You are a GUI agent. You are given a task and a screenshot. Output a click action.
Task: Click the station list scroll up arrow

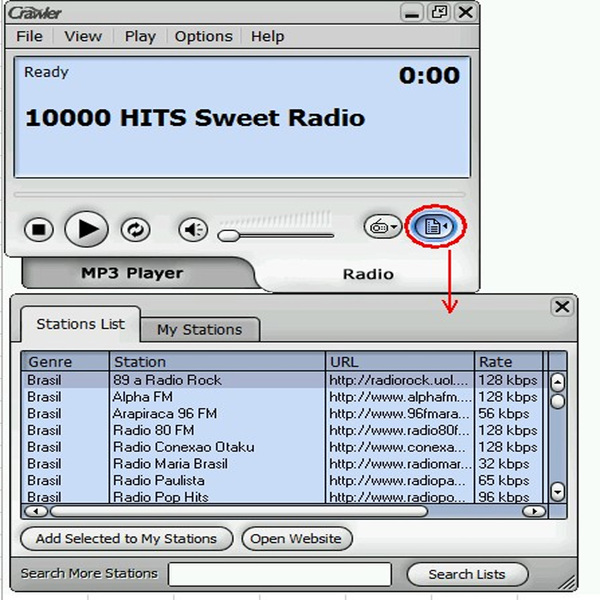click(558, 382)
